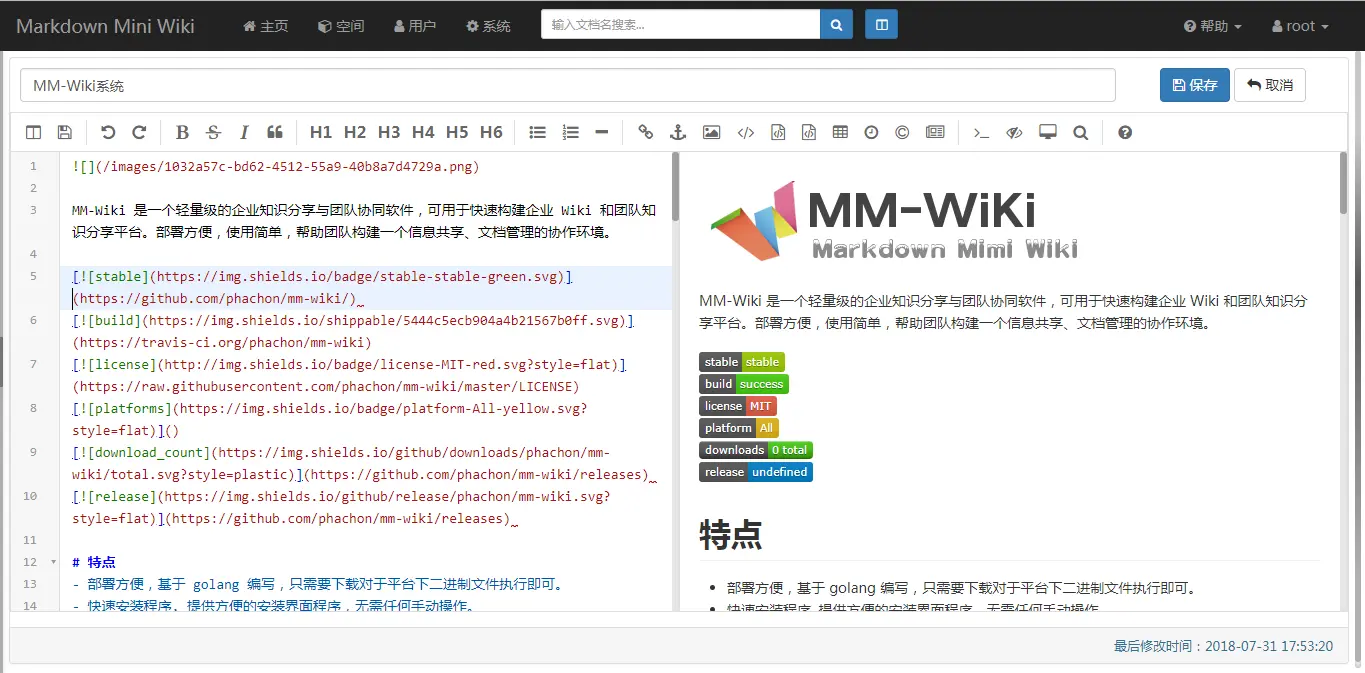Open the 帮助 dropdown menu
1365x673 pixels.
[1212, 26]
